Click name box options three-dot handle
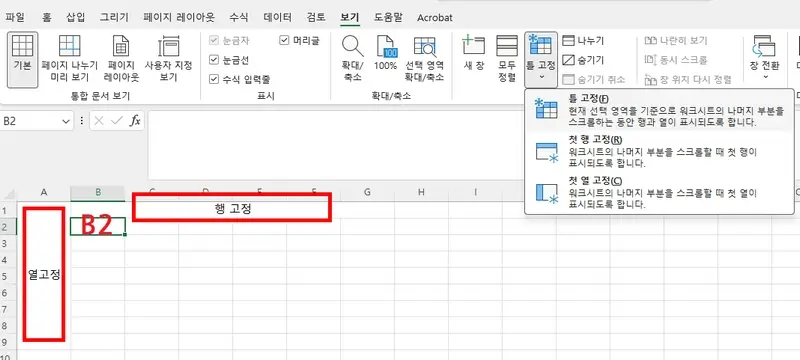The width and height of the screenshot is (800, 360). (82, 121)
